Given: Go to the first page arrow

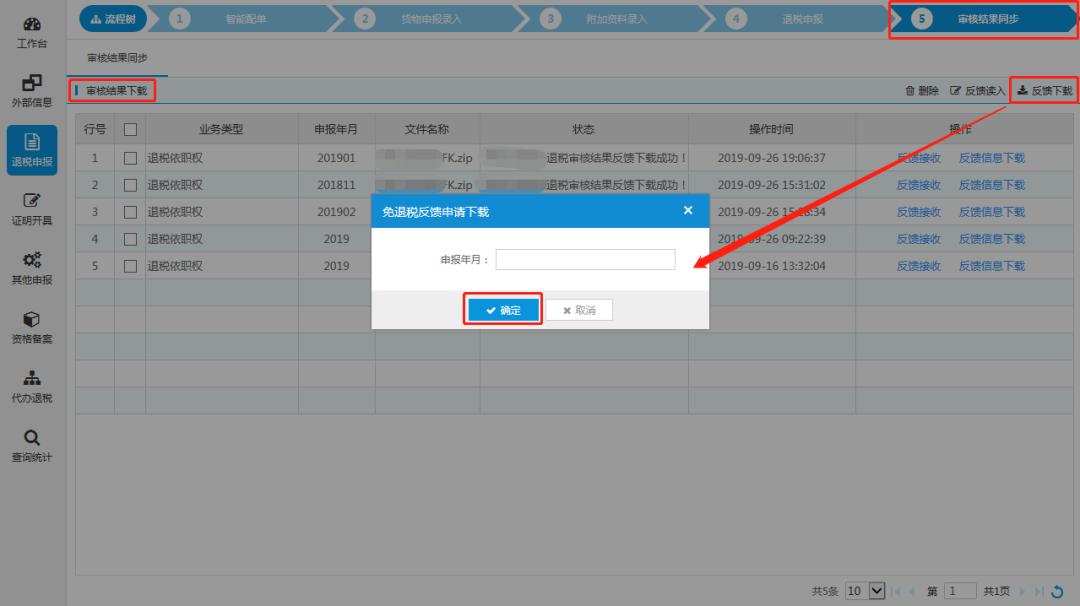Looking at the screenshot, I should pyautogui.click(x=896, y=591).
